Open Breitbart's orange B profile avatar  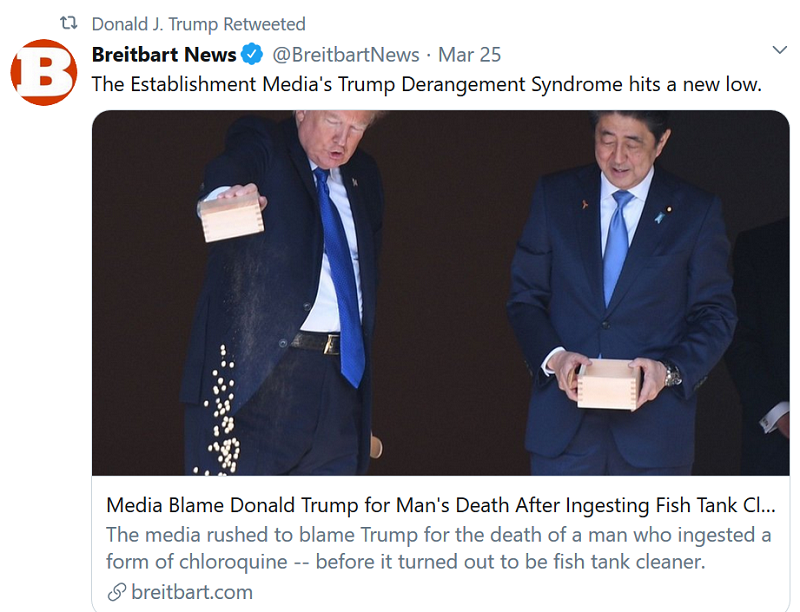(x=43, y=72)
